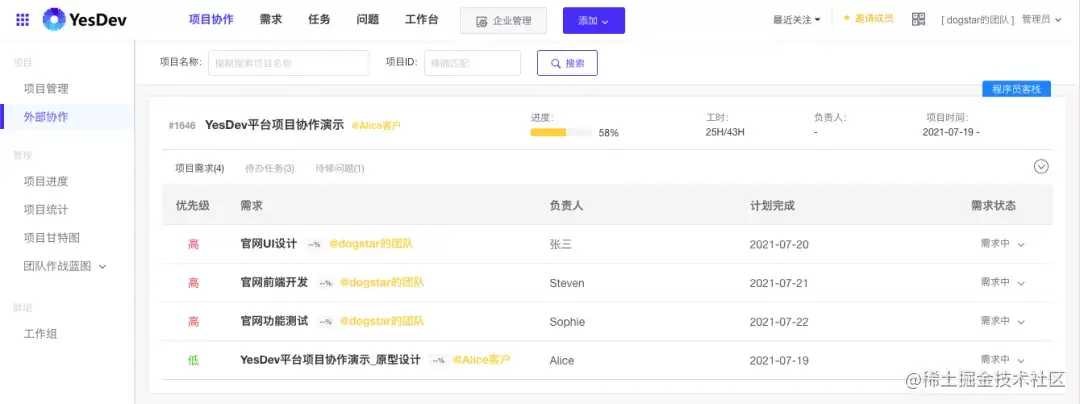Open the QR code icon
Image resolution: width=1080 pixels, height=404 pixels.
918,19
